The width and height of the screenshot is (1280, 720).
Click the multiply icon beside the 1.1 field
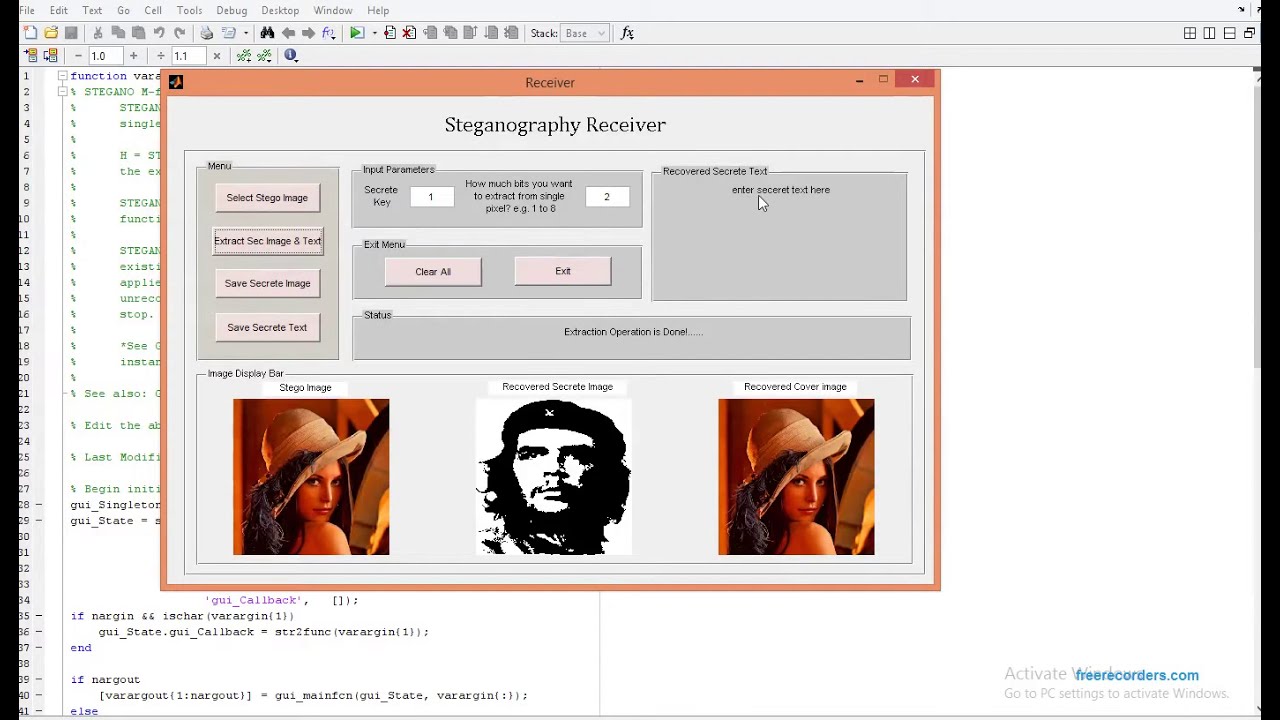[217, 56]
